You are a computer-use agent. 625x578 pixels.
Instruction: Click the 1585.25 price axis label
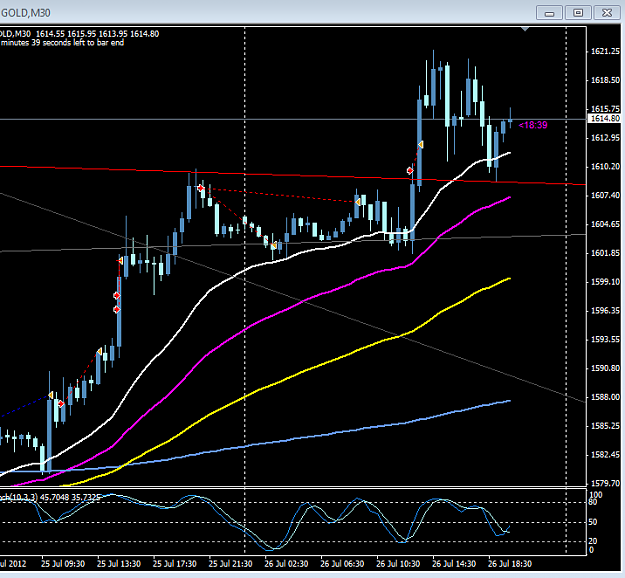point(605,426)
